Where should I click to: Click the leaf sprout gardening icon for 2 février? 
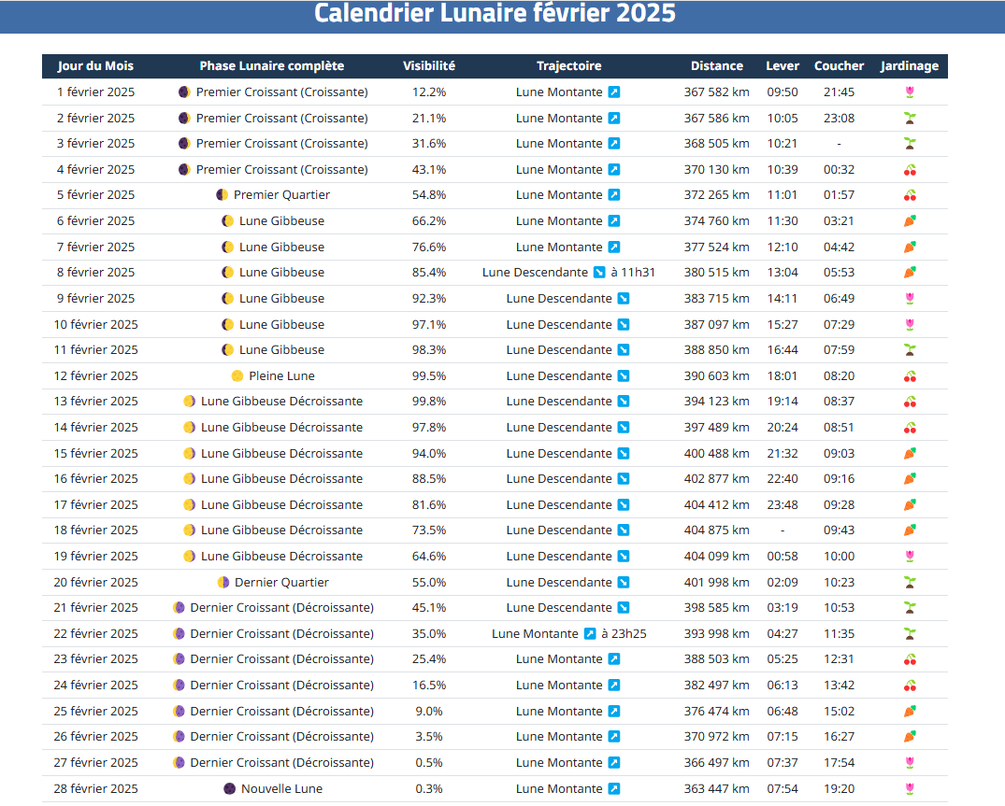(909, 119)
